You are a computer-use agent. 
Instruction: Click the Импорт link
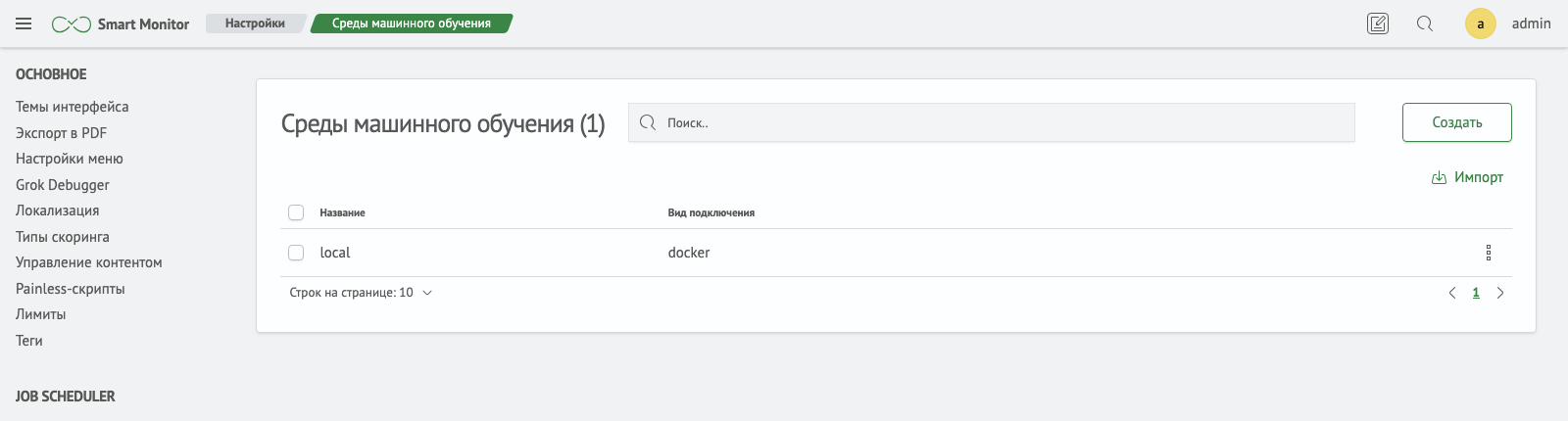1467,177
